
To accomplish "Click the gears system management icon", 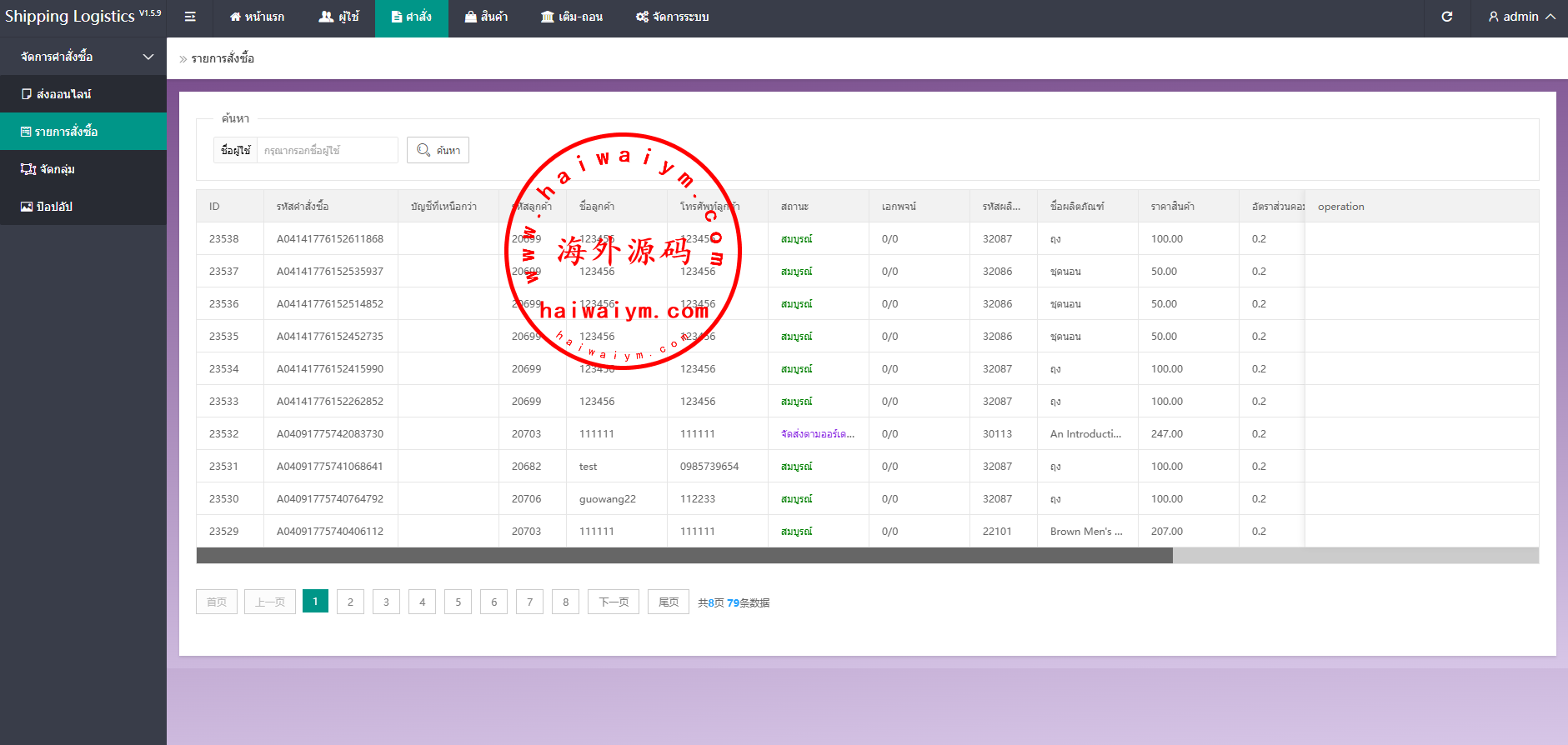I will point(642,17).
